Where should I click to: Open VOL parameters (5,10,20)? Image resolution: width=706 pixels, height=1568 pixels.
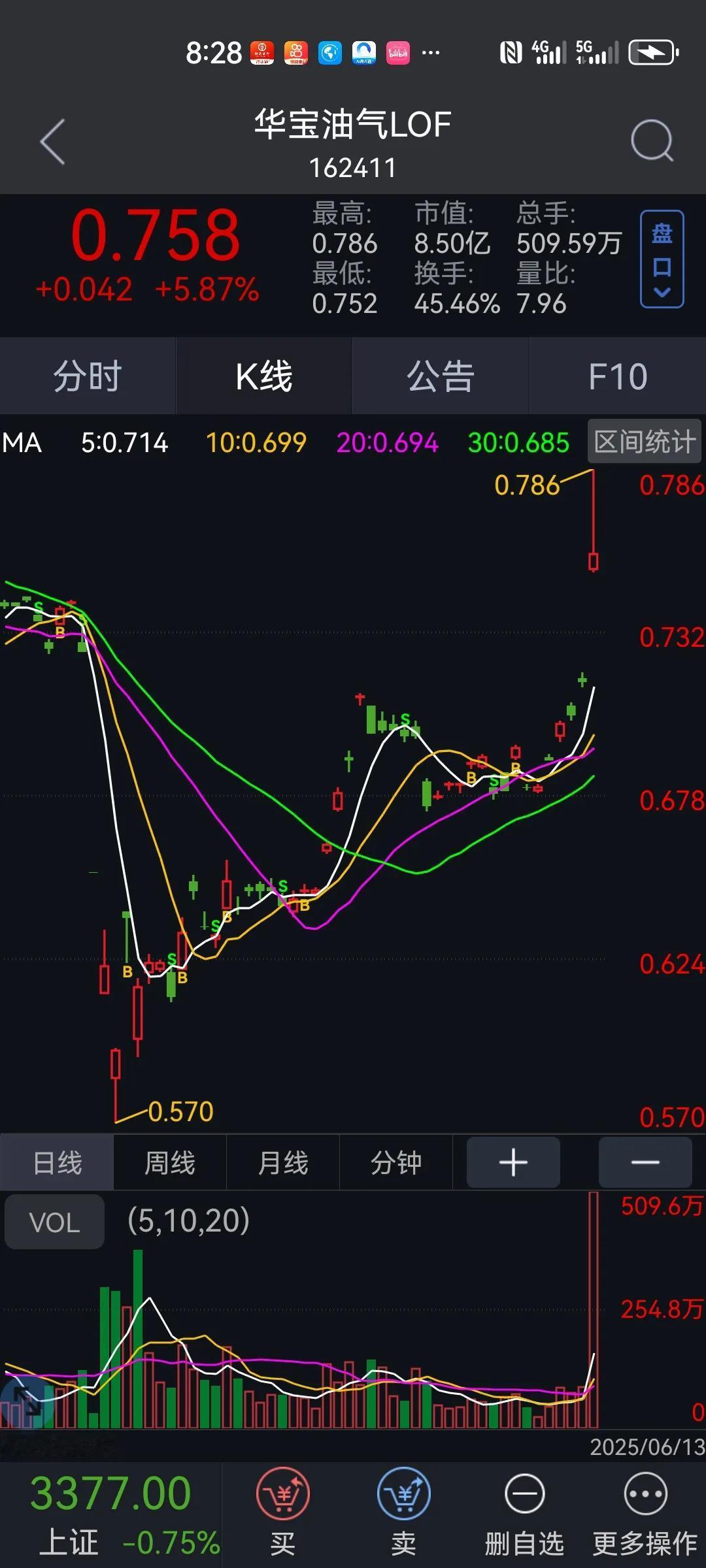(x=188, y=1220)
